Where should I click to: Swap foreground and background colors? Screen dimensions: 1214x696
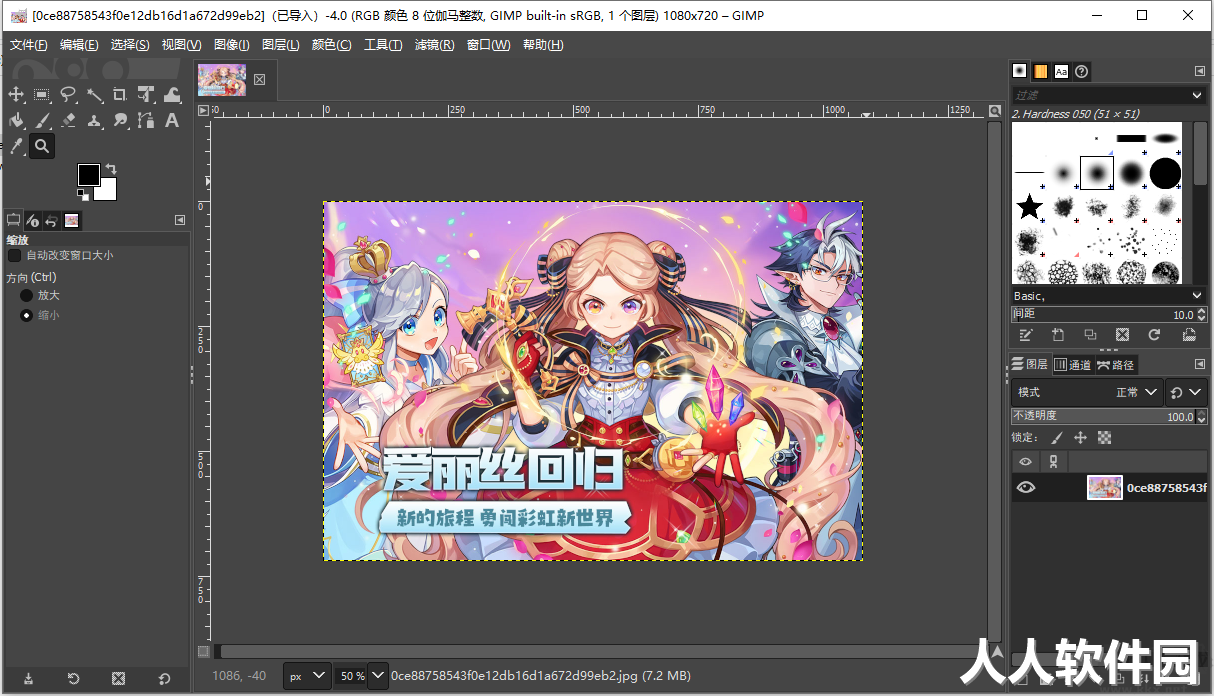[111, 169]
